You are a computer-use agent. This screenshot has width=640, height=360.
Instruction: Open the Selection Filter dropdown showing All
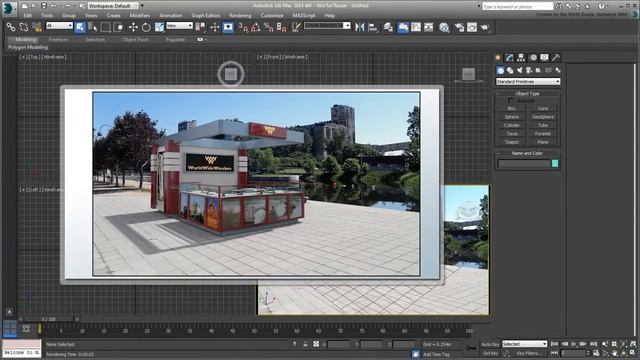[x=59, y=26]
